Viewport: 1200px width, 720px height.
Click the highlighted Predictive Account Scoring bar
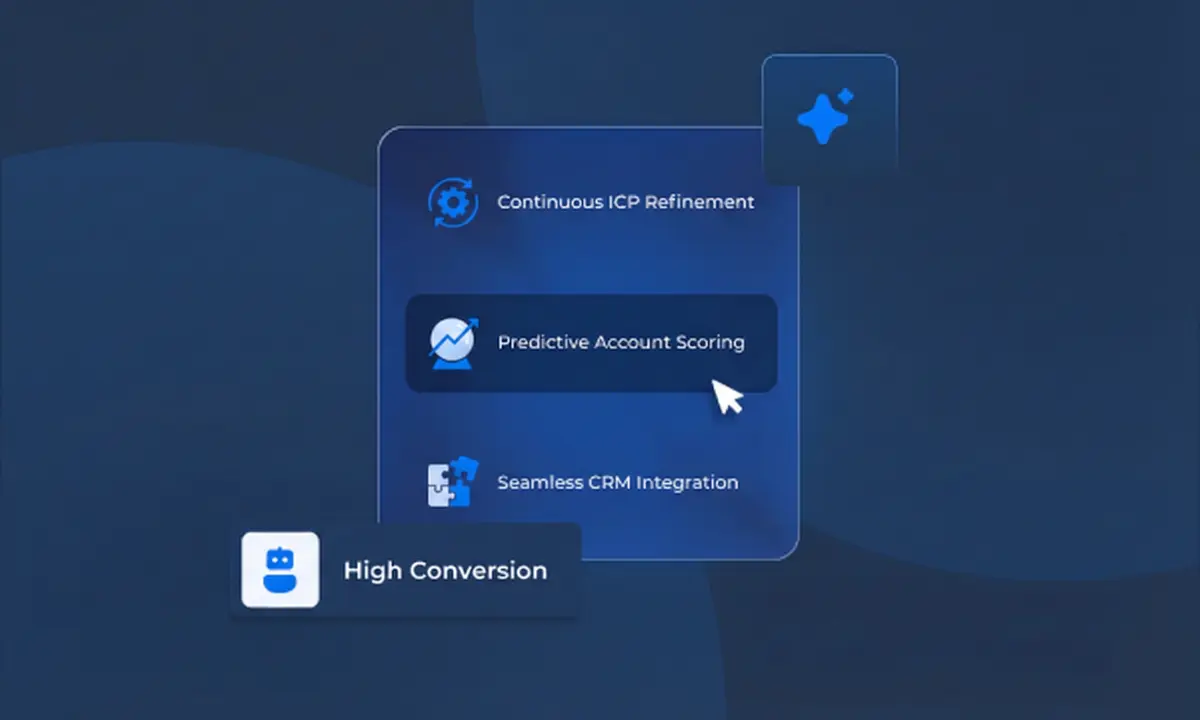coord(590,342)
